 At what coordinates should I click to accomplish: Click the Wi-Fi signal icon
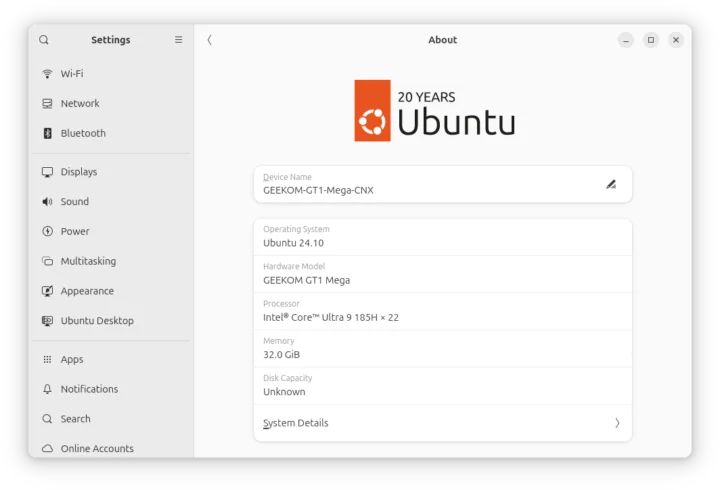[47, 74]
